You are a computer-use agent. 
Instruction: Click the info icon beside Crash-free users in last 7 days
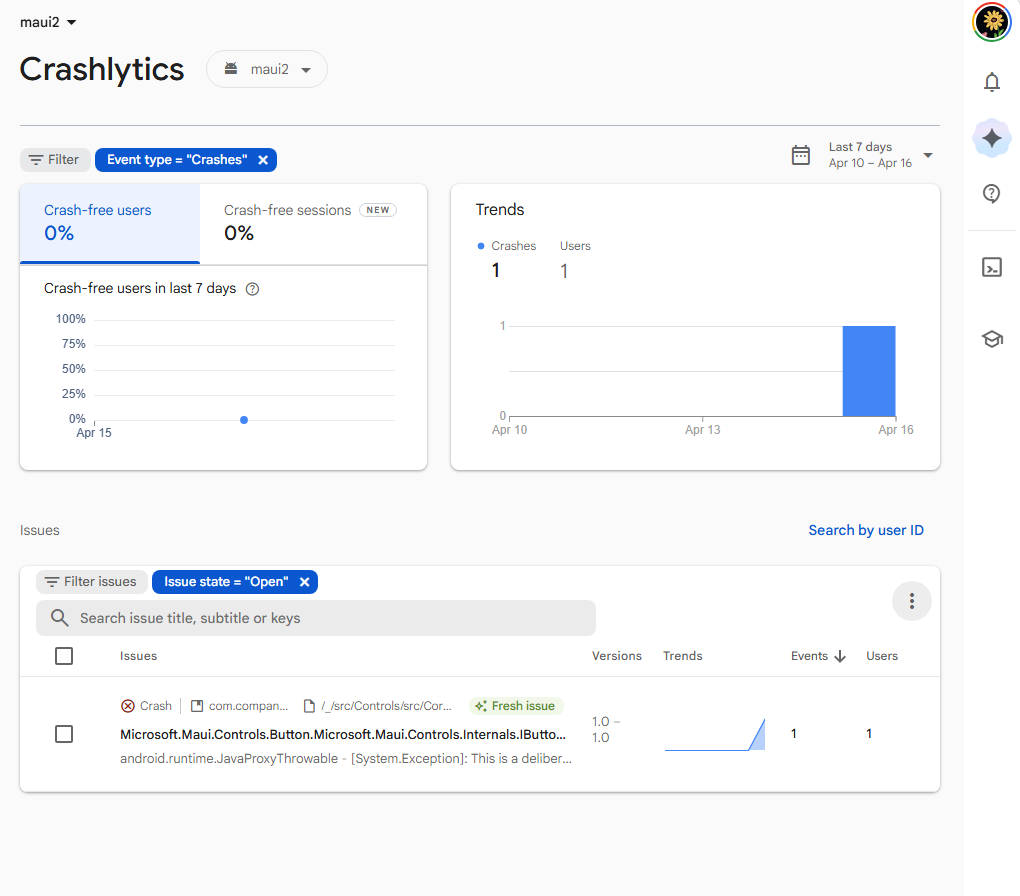[252, 289]
